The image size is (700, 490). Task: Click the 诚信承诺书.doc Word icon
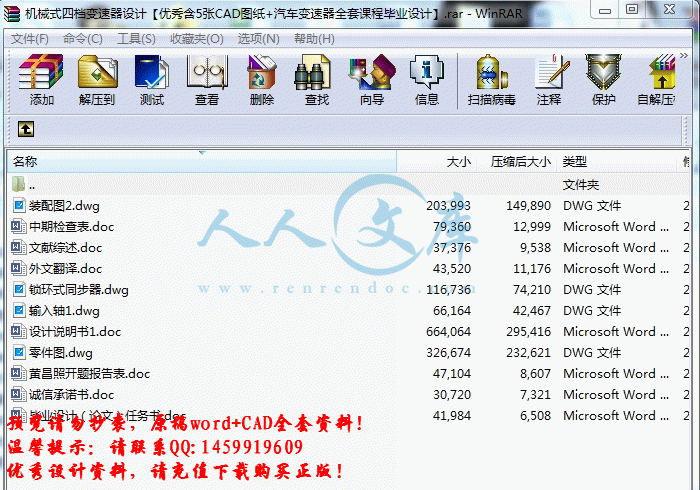coord(17,394)
